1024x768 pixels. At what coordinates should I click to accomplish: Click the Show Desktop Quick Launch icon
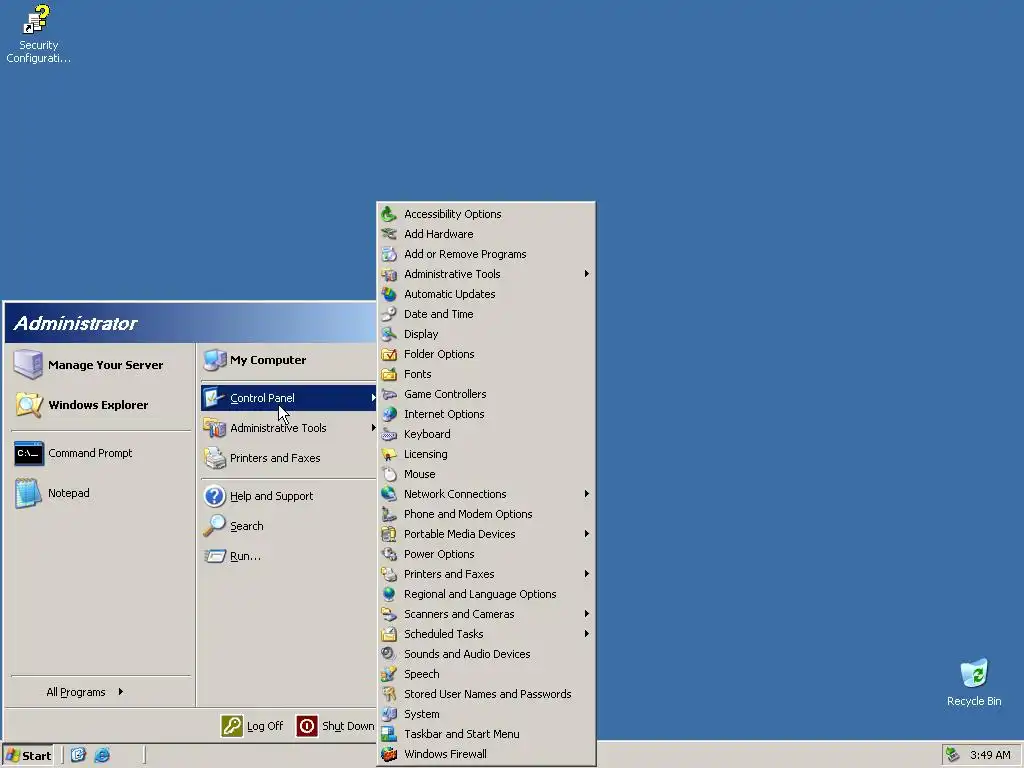pos(78,755)
